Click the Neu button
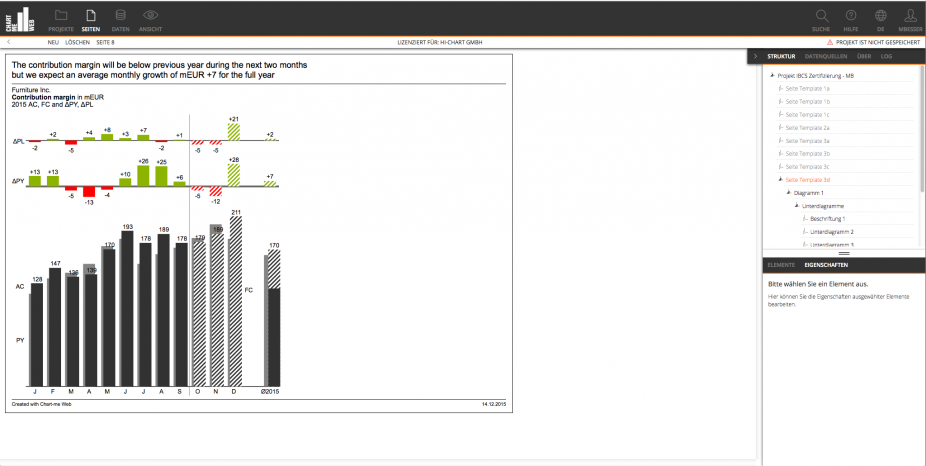 [53, 42]
